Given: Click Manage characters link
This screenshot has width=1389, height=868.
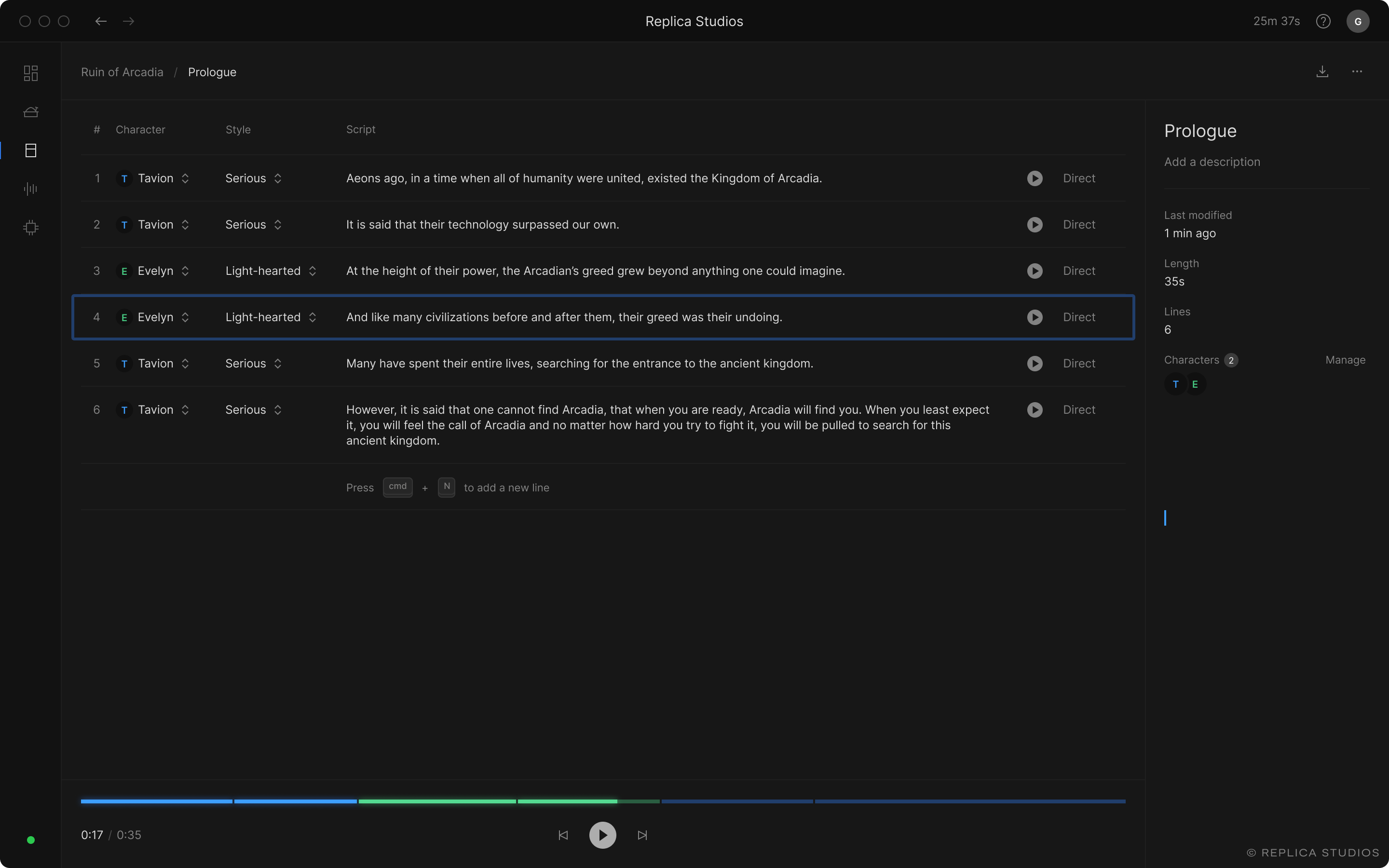Looking at the screenshot, I should (x=1345, y=360).
